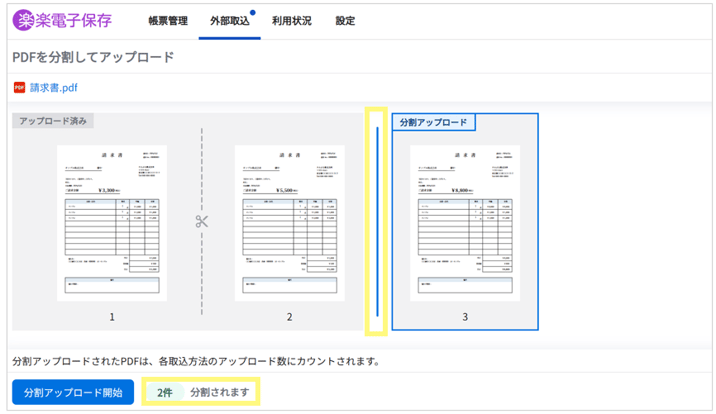Click the 分割アップロード tag on page 3
The width and height of the screenshot is (716, 414).
click(x=433, y=122)
